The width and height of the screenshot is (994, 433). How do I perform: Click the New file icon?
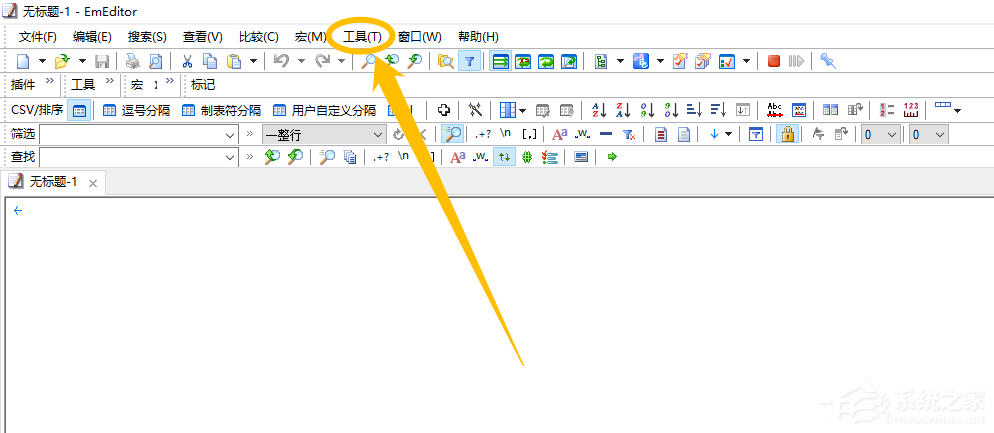[23, 61]
